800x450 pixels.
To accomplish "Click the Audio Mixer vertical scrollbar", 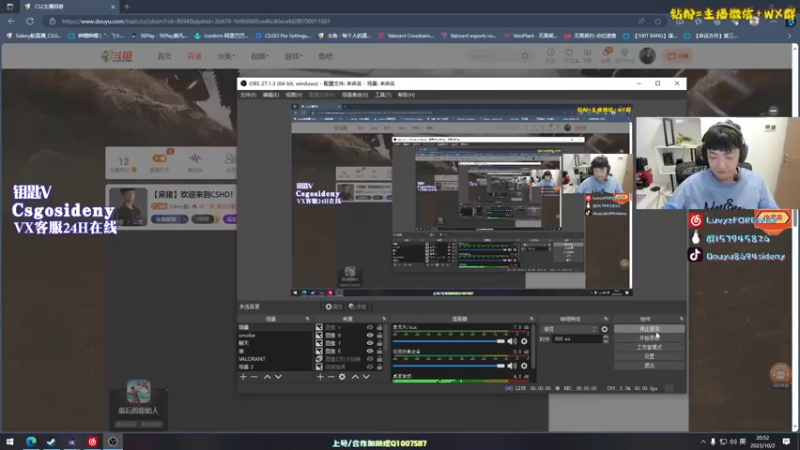I will click(x=533, y=347).
